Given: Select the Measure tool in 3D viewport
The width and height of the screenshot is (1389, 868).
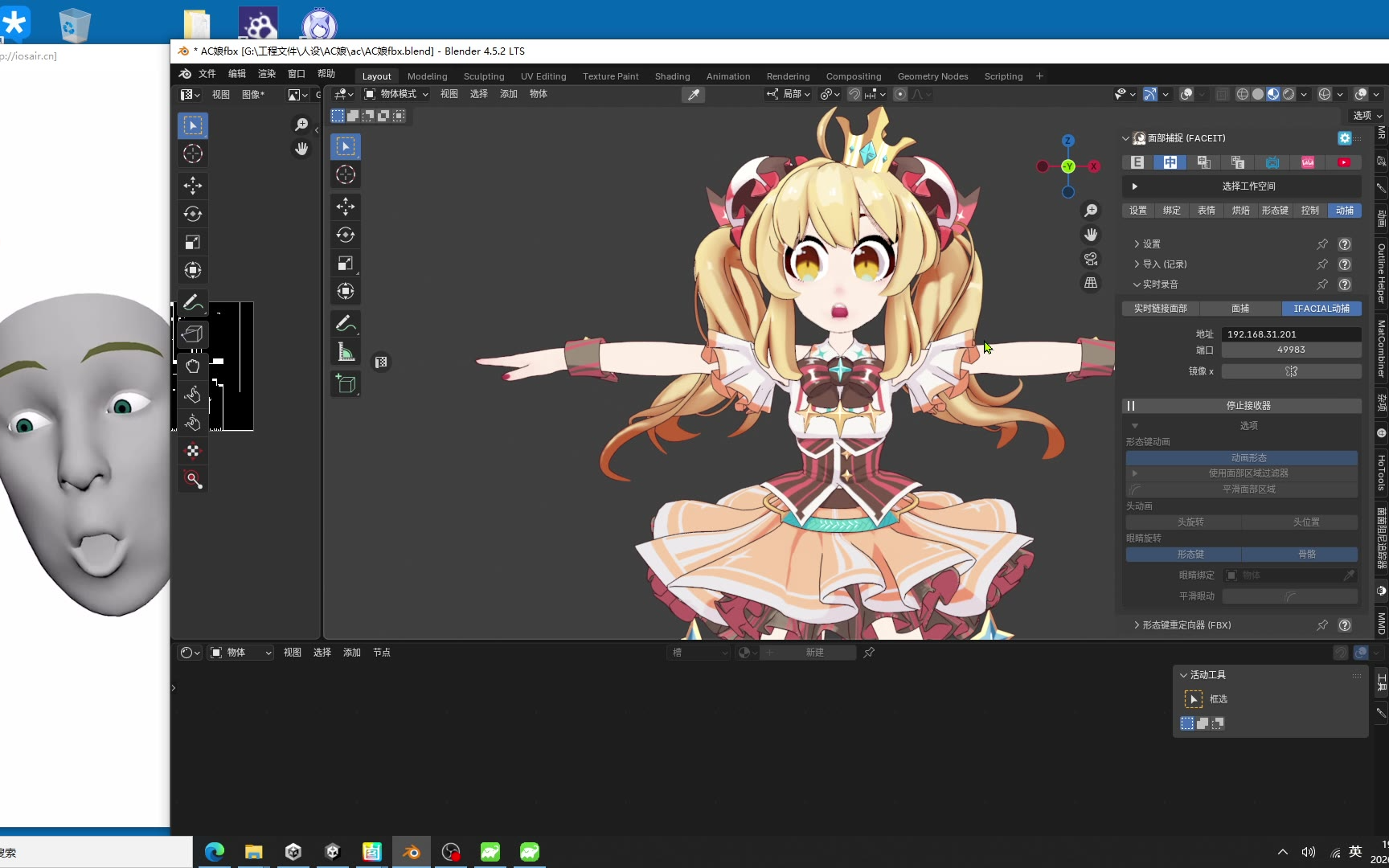Looking at the screenshot, I should (346, 352).
